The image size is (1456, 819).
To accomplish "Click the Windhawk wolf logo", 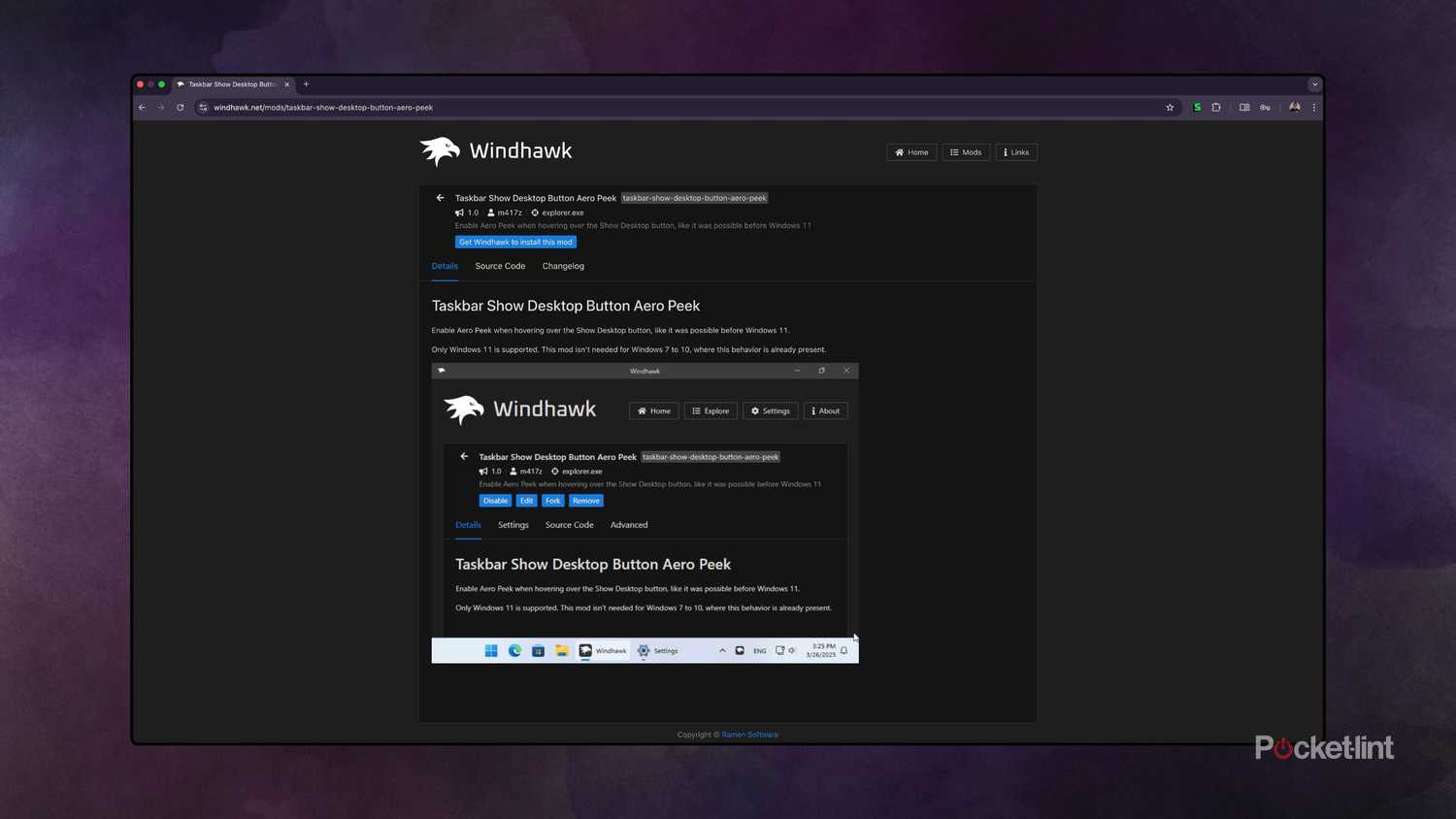I will [x=439, y=151].
